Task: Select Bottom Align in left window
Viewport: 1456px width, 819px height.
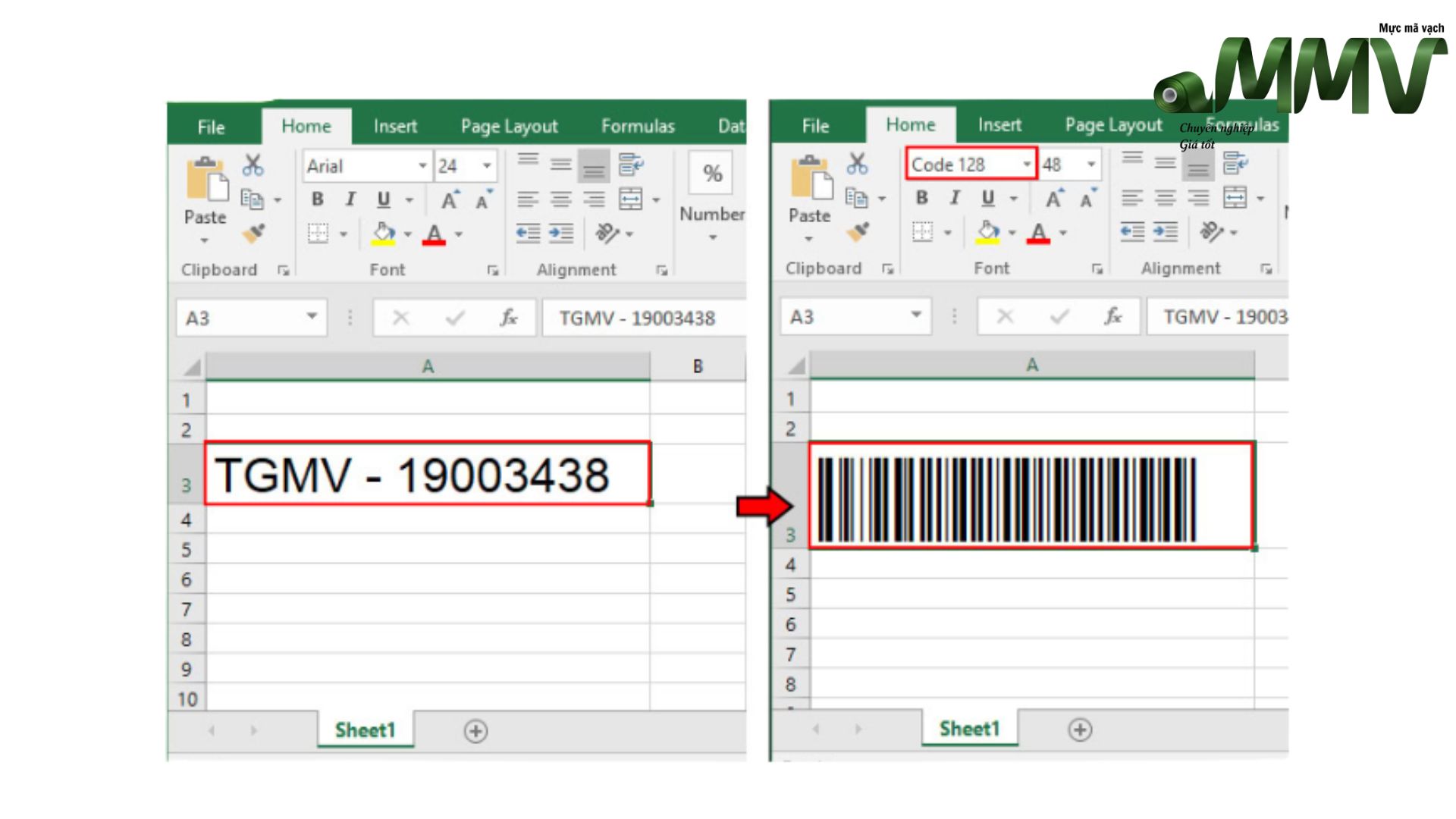Action: click(x=594, y=166)
